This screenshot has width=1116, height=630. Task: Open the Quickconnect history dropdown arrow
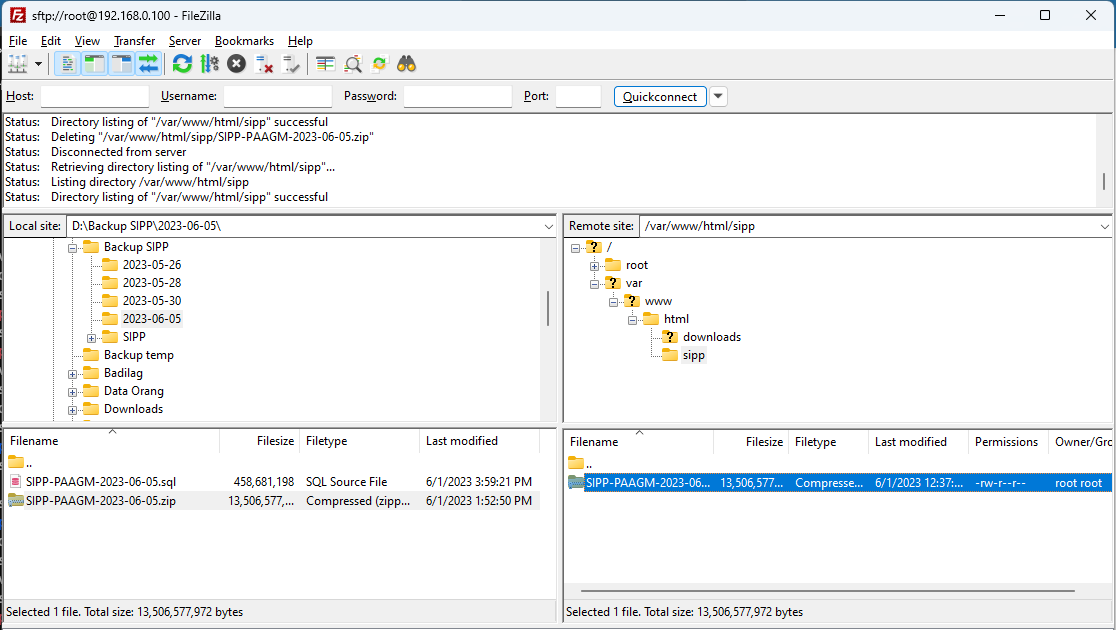coord(718,96)
